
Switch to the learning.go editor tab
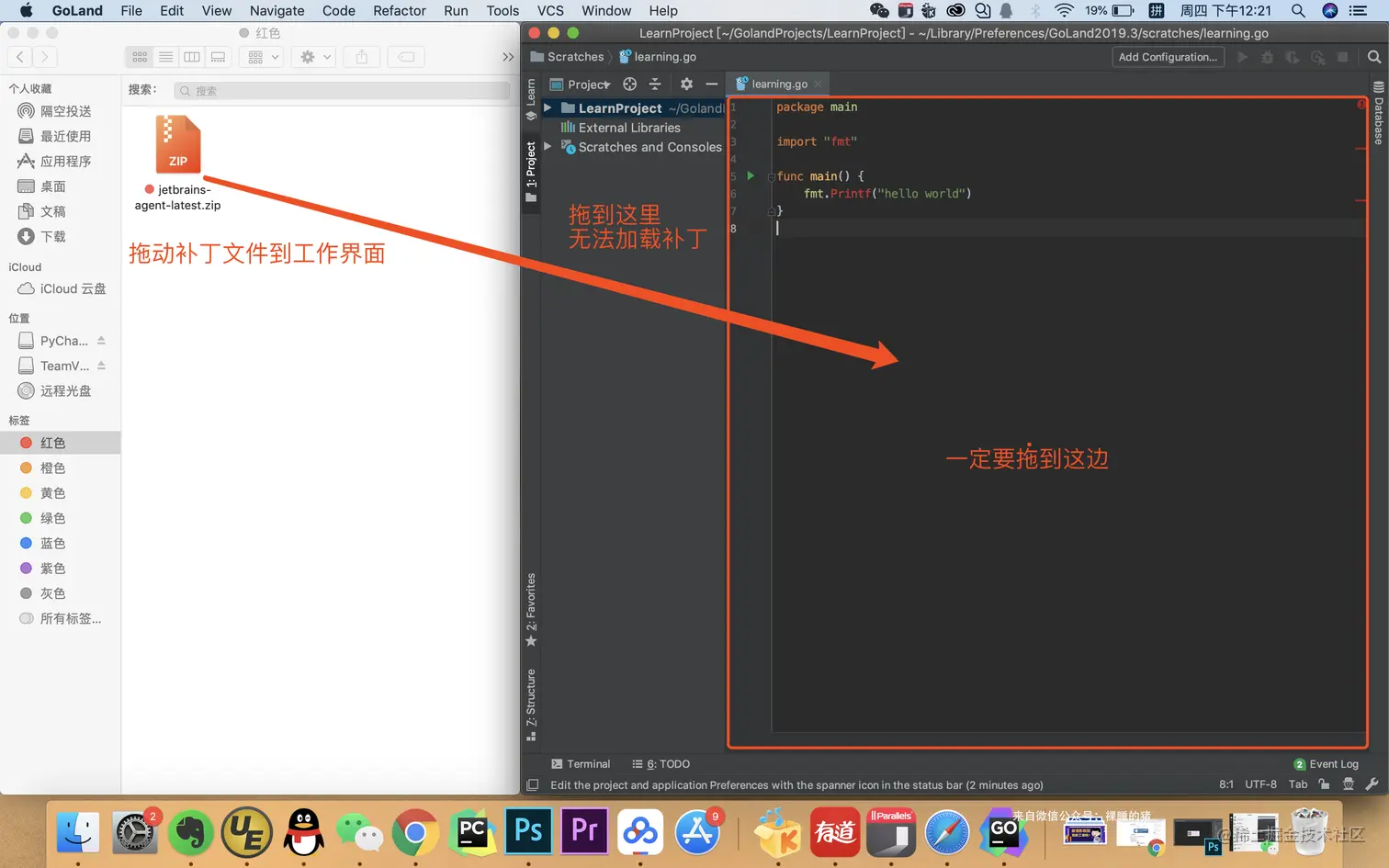778,84
